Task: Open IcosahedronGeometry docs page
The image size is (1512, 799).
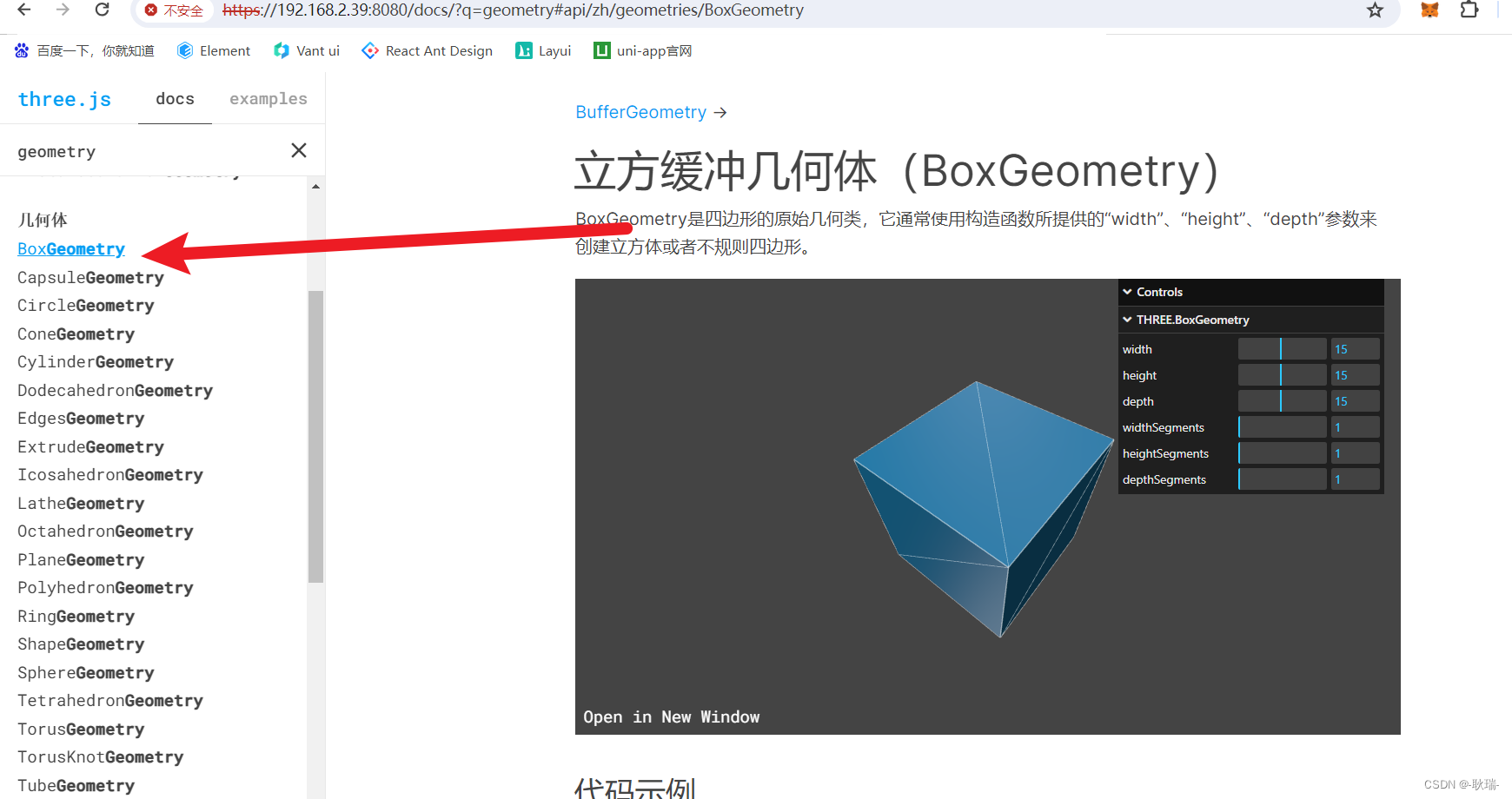Action: pos(110,475)
